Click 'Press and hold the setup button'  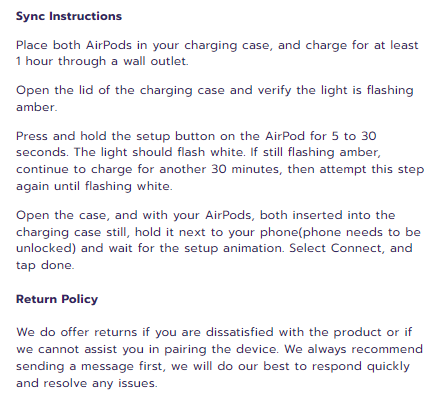pyautogui.click(x=115, y=136)
